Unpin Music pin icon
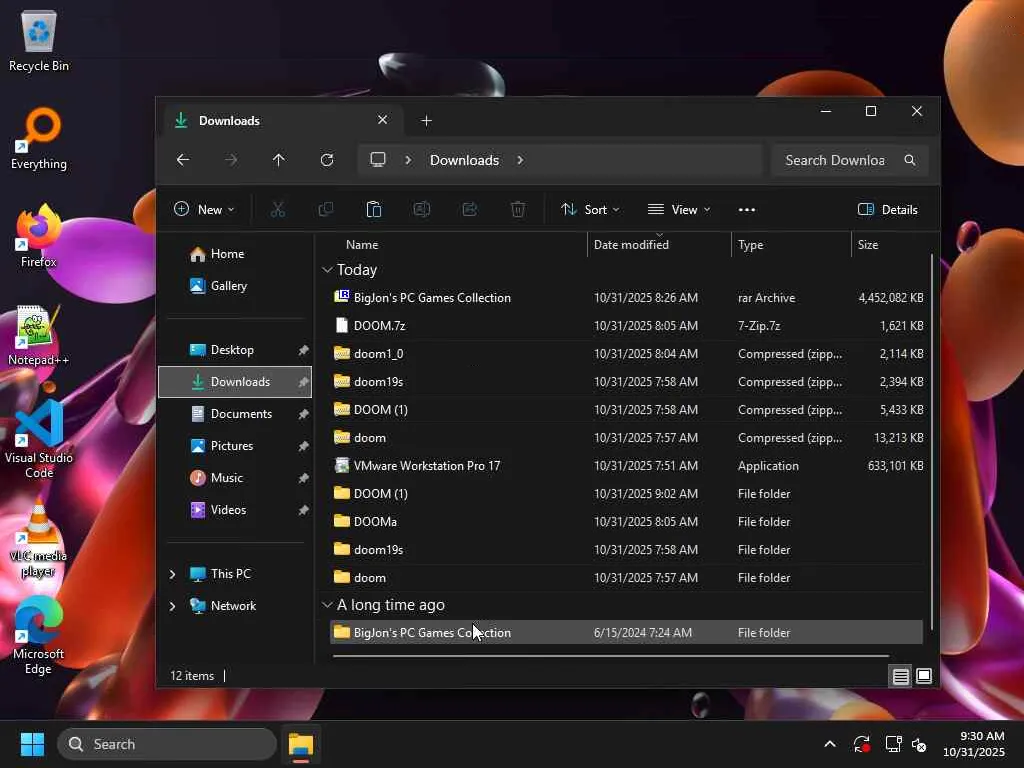Viewport: 1024px width, 768px height. (303, 478)
